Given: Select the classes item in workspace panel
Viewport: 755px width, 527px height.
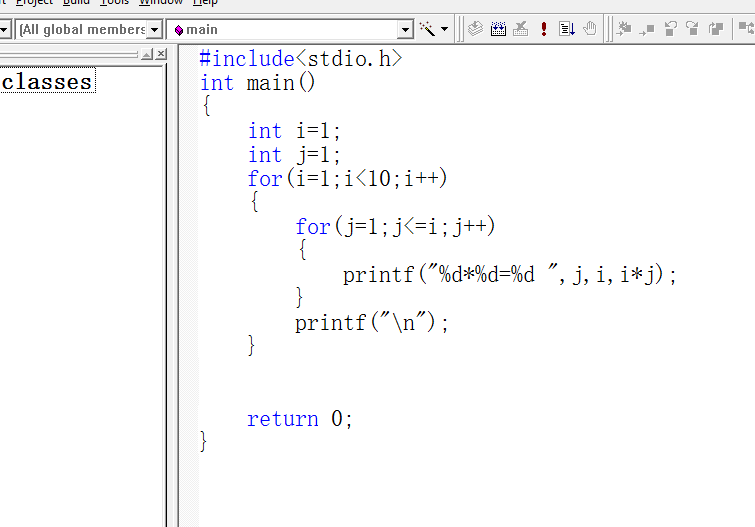Looking at the screenshot, I should tap(47, 82).
